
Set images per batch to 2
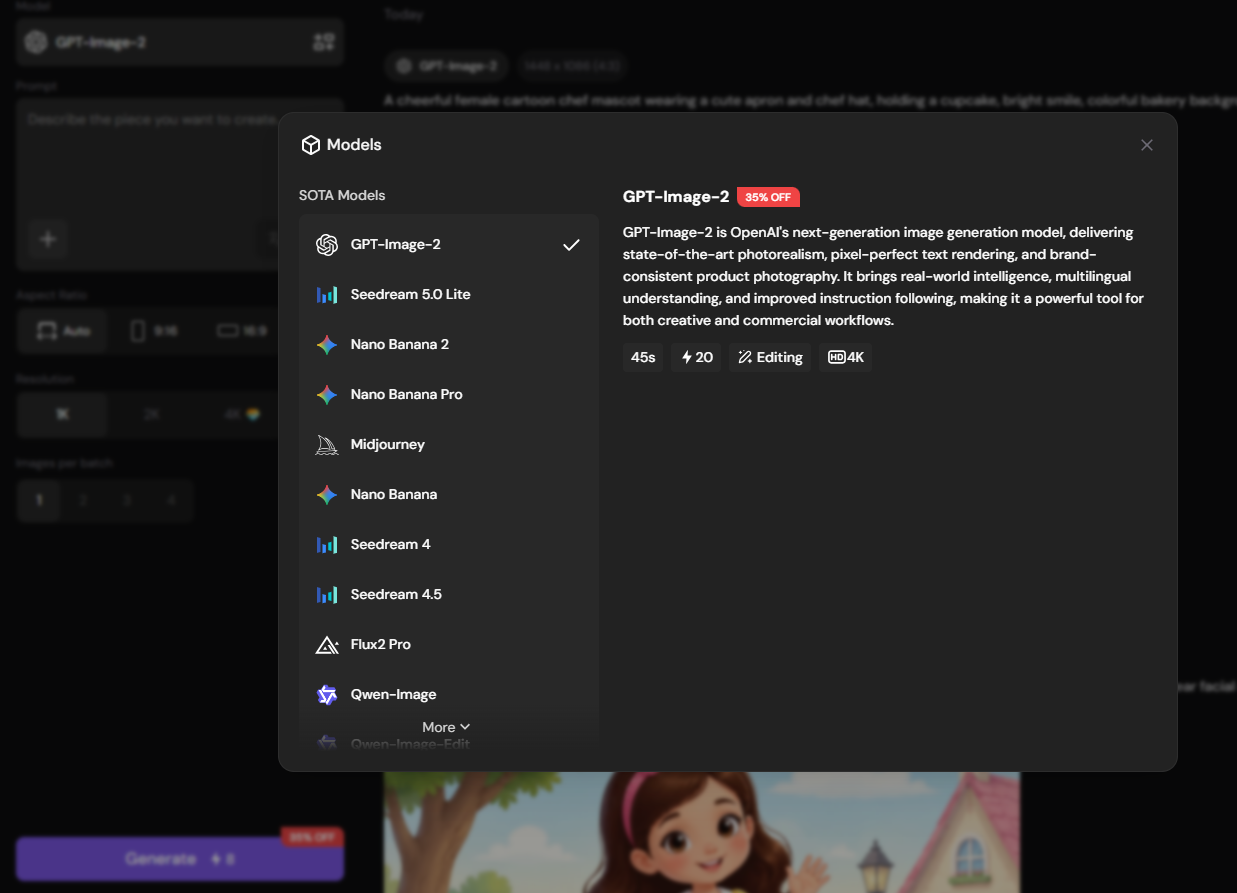tap(83, 500)
